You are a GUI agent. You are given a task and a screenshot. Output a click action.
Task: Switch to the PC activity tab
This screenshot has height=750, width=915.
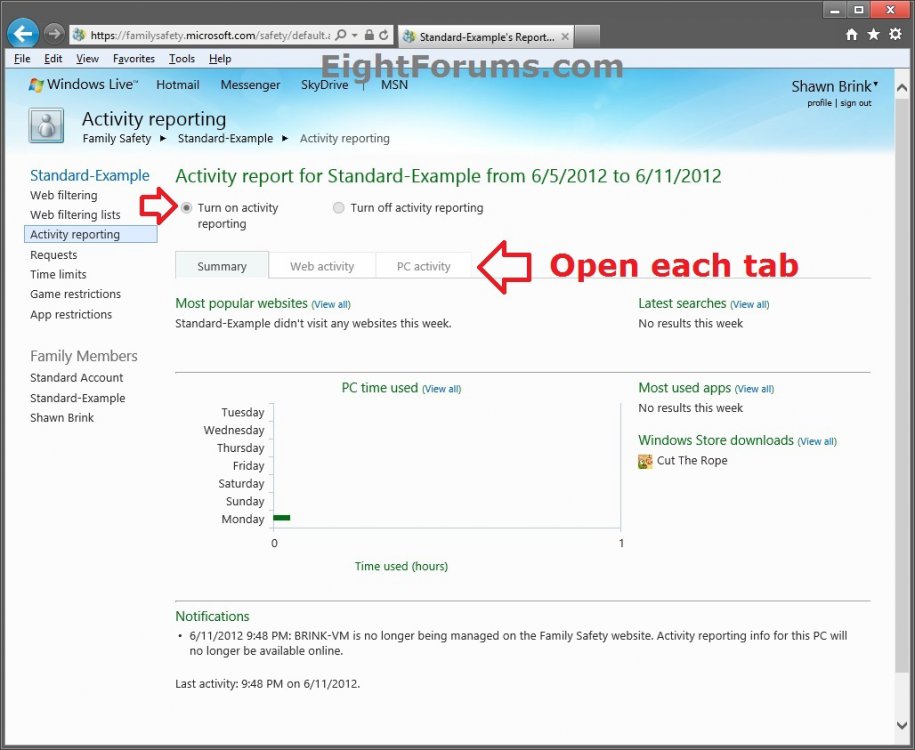click(x=423, y=266)
